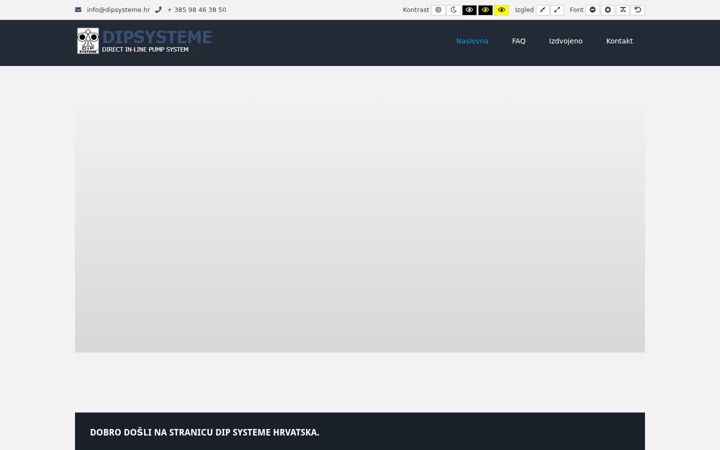Open the Naslovna menu item
Image resolution: width=720 pixels, height=450 pixels.
472,41
